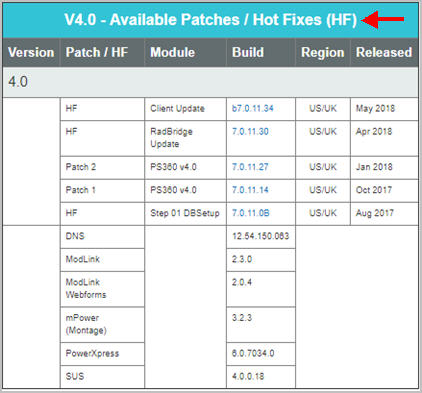The width and height of the screenshot is (422, 393).
Task: Open build link 7.0.11.30
Action: point(250,132)
